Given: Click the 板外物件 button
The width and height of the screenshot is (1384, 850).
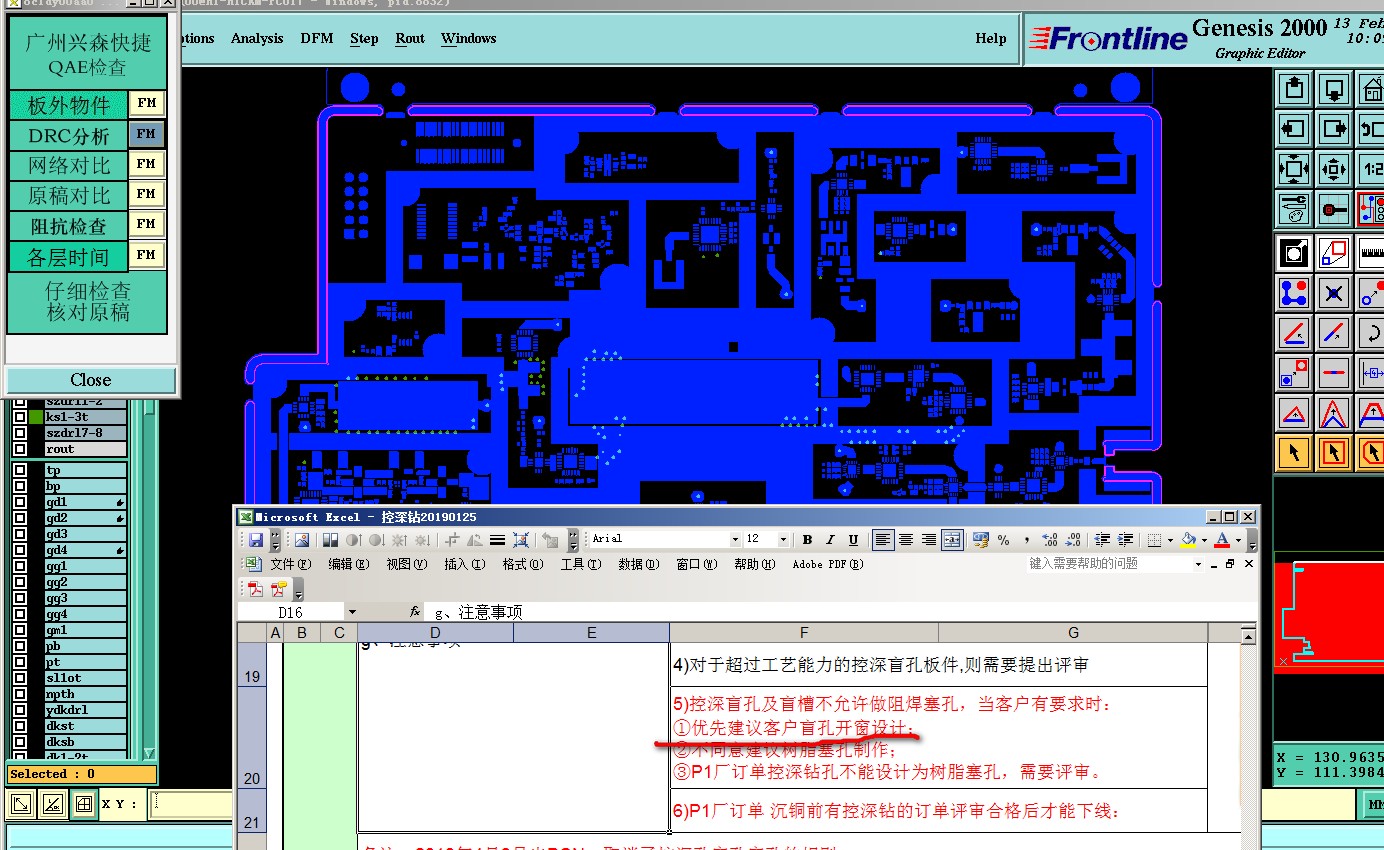Looking at the screenshot, I should pyautogui.click(x=69, y=104).
